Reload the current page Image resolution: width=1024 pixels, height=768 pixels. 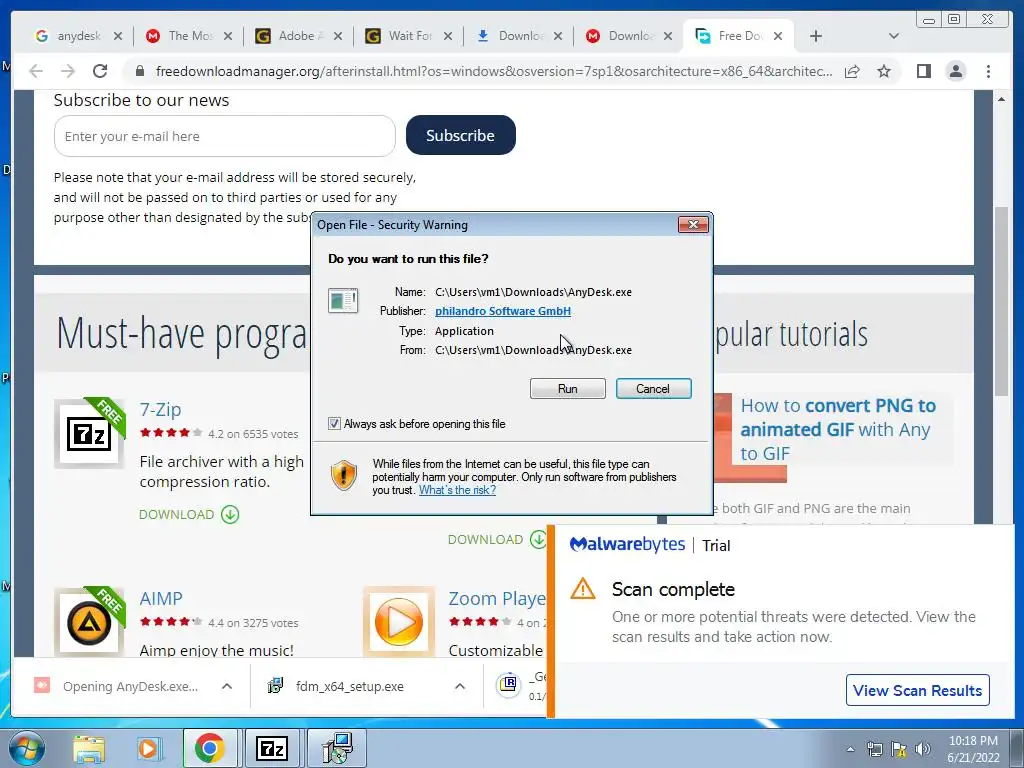100,71
